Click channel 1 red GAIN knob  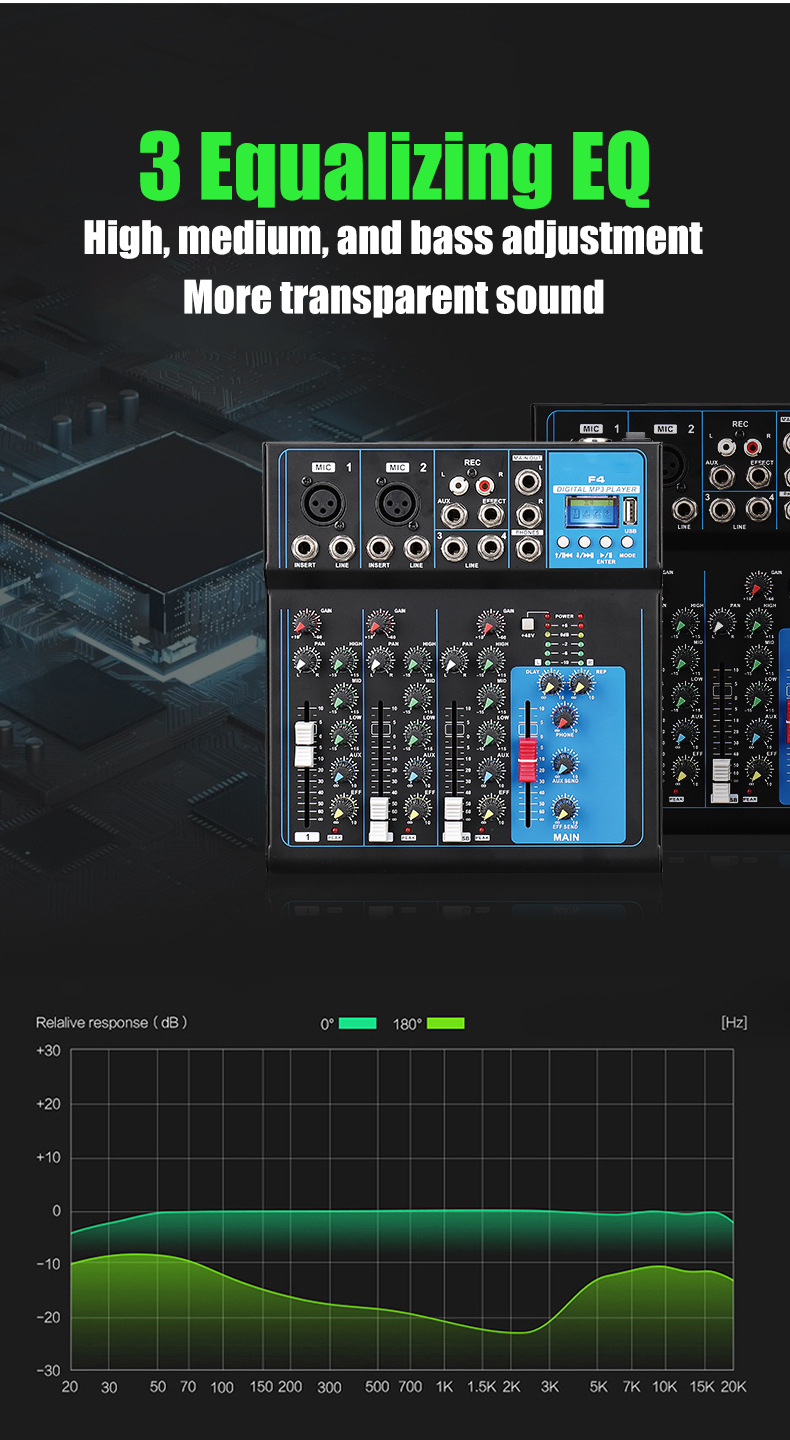pos(306,623)
